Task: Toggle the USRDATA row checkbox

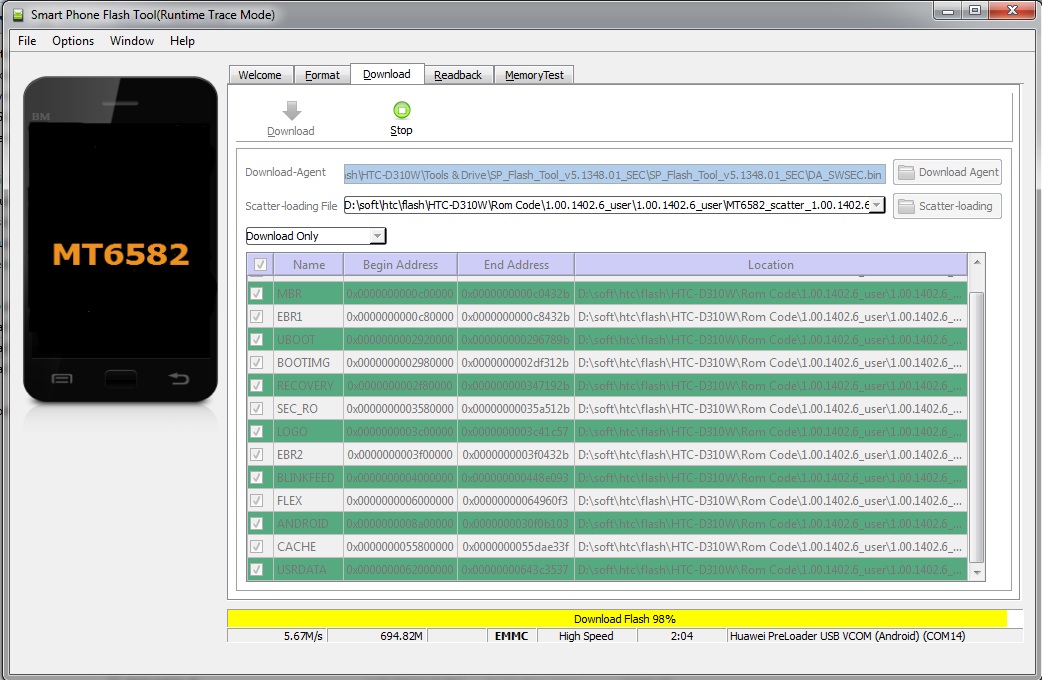Action: pos(257,570)
